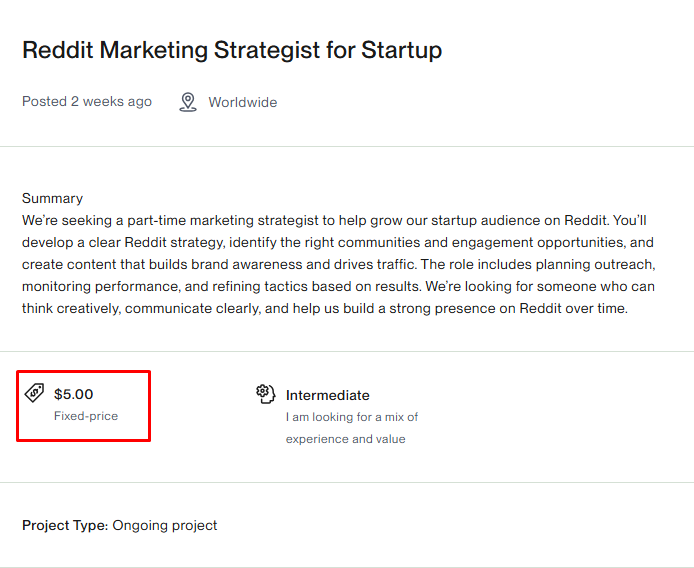Click the location pin icon beside Worldwide
Image resolution: width=694 pixels, height=568 pixels.
click(x=188, y=102)
